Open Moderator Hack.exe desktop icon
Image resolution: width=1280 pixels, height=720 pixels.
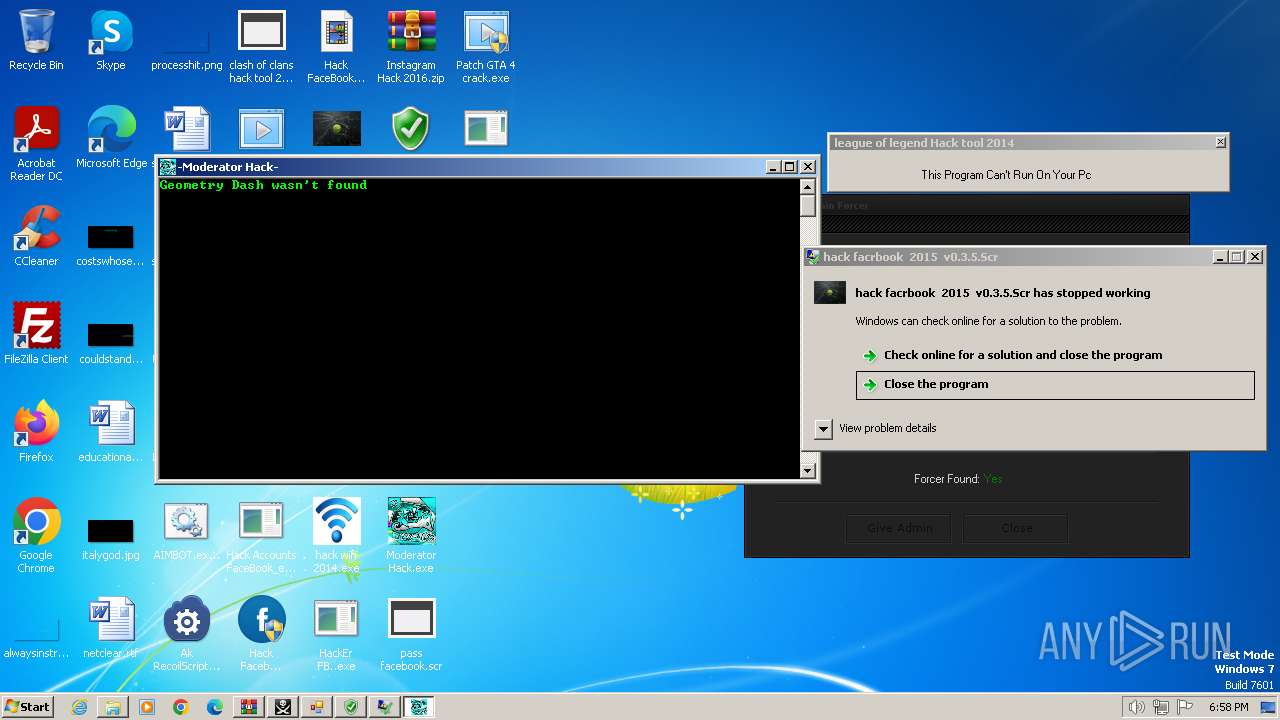tap(411, 536)
